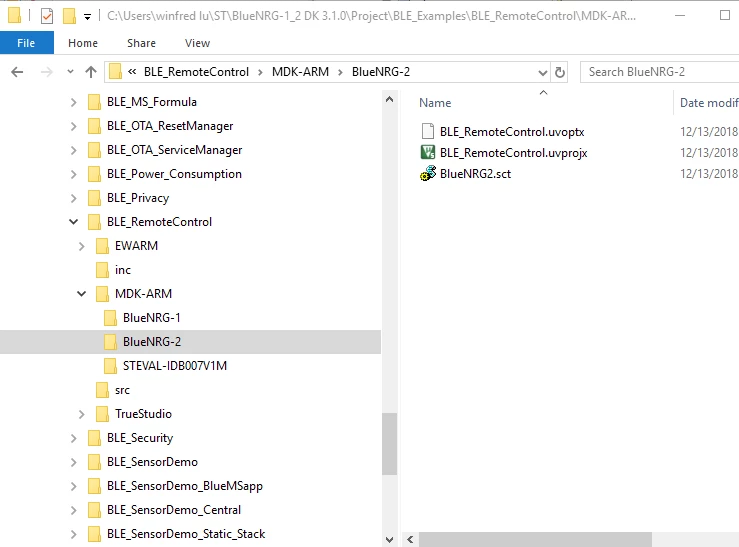Open the quick access toolbar customize arrow
Screen dimensions: 739x547
click(87, 17)
